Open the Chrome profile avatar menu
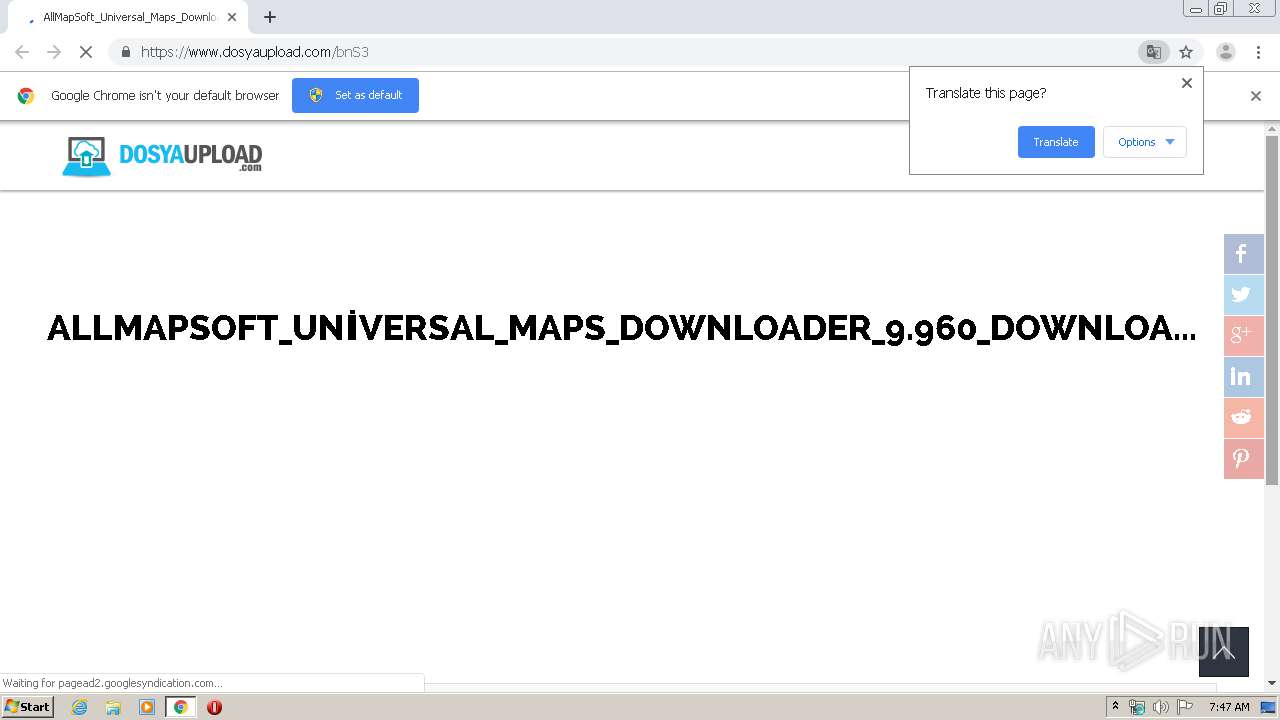Viewport: 1280px width, 720px height. [x=1225, y=52]
